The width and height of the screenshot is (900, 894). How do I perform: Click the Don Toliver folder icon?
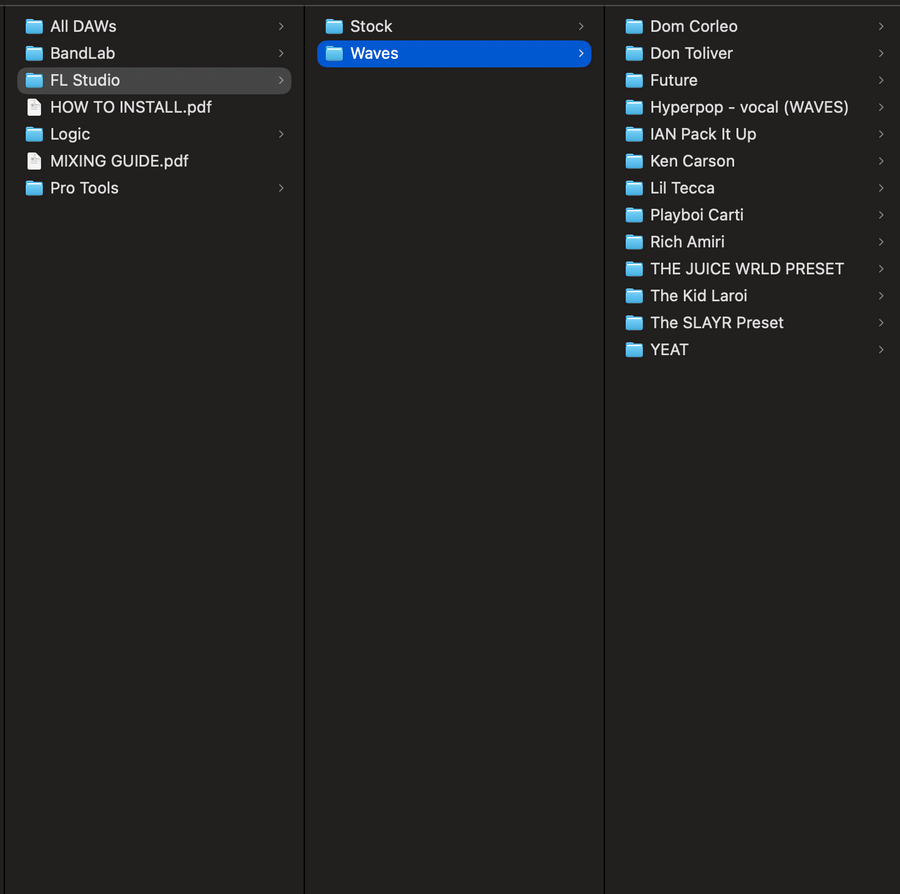click(634, 53)
